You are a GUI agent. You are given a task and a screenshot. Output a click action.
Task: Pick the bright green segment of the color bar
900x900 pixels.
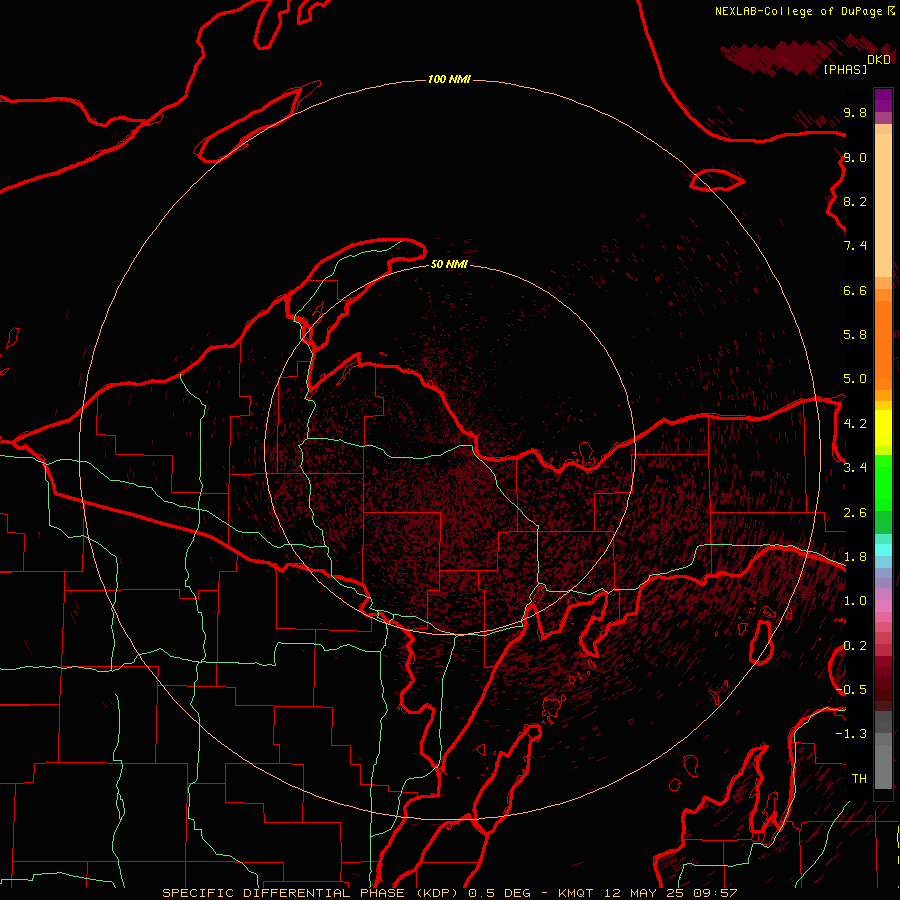click(x=883, y=483)
